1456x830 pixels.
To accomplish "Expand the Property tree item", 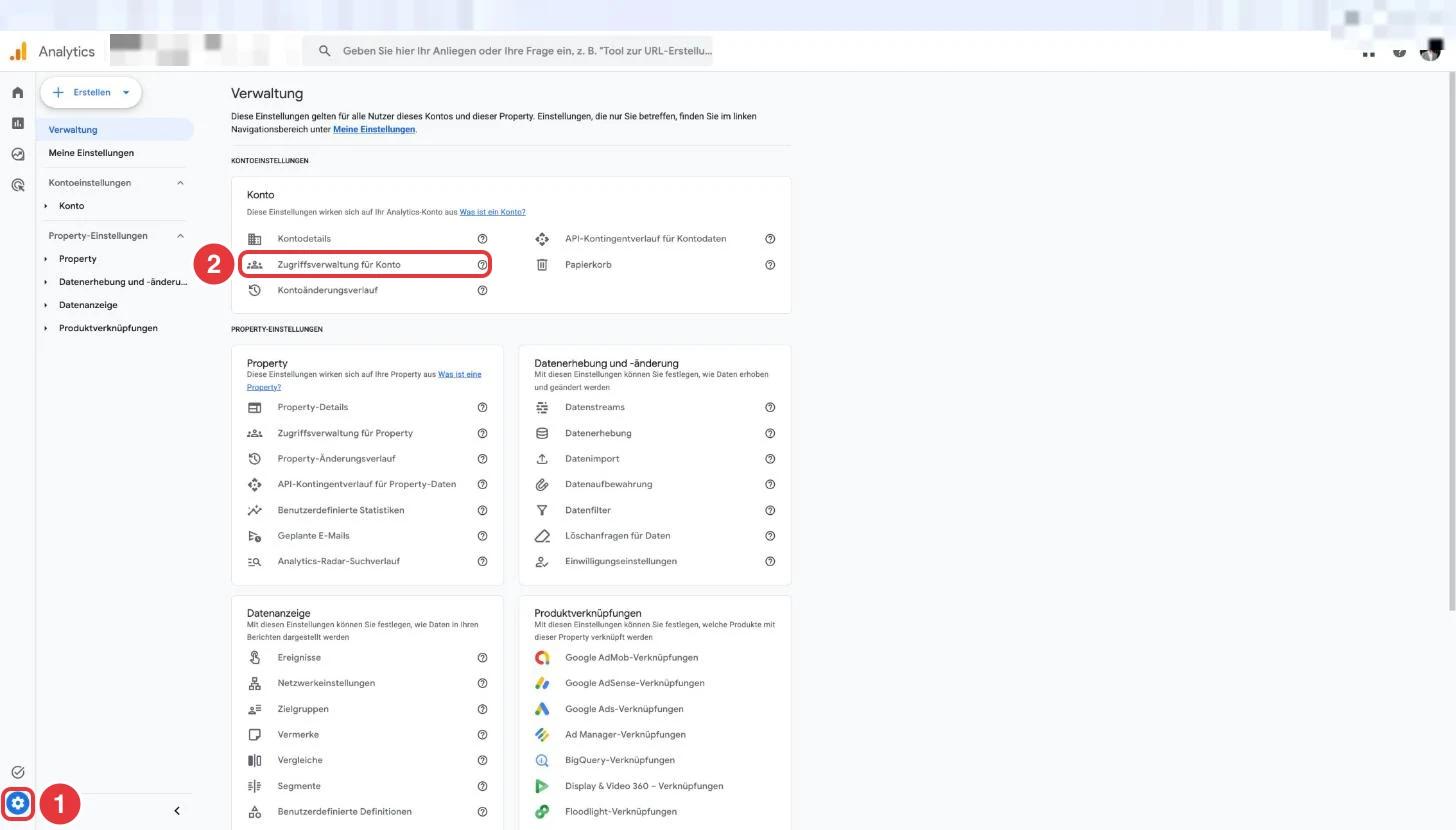I will pos(46,259).
